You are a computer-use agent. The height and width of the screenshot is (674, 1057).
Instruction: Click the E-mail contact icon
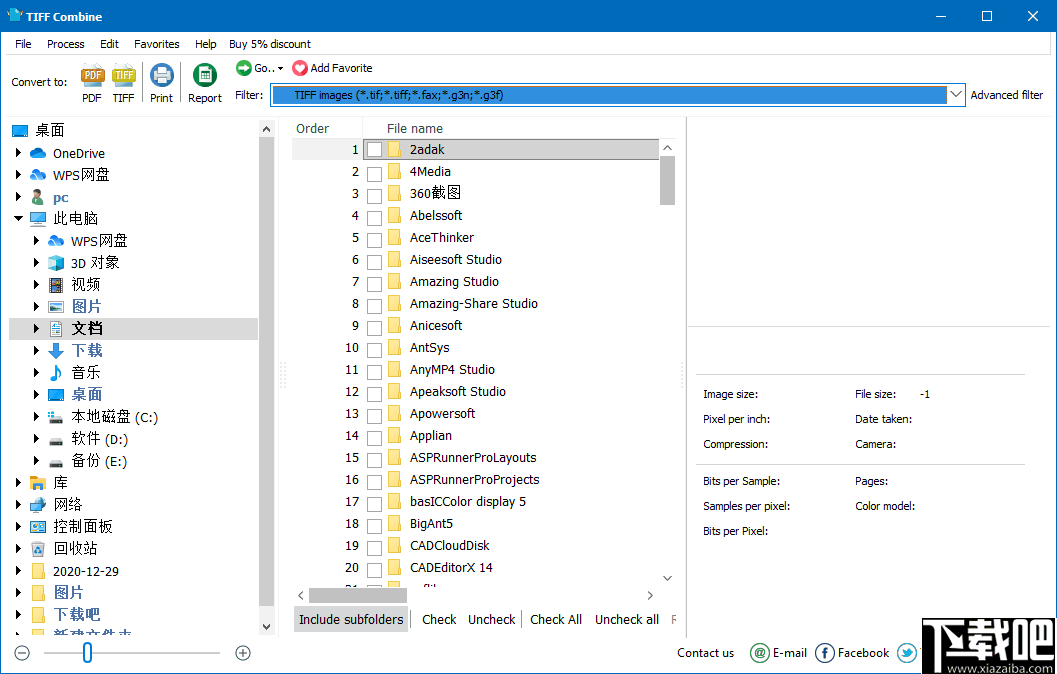[760, 652]
